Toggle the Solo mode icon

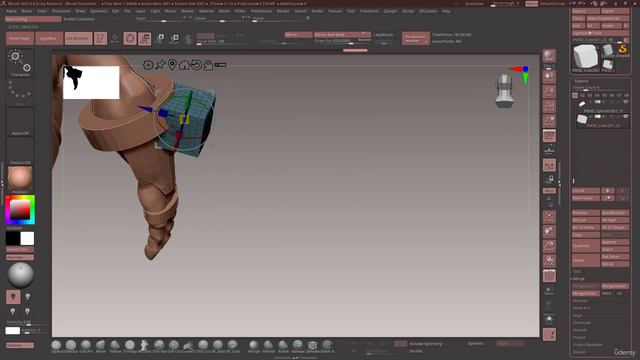[x=549, y=319]
